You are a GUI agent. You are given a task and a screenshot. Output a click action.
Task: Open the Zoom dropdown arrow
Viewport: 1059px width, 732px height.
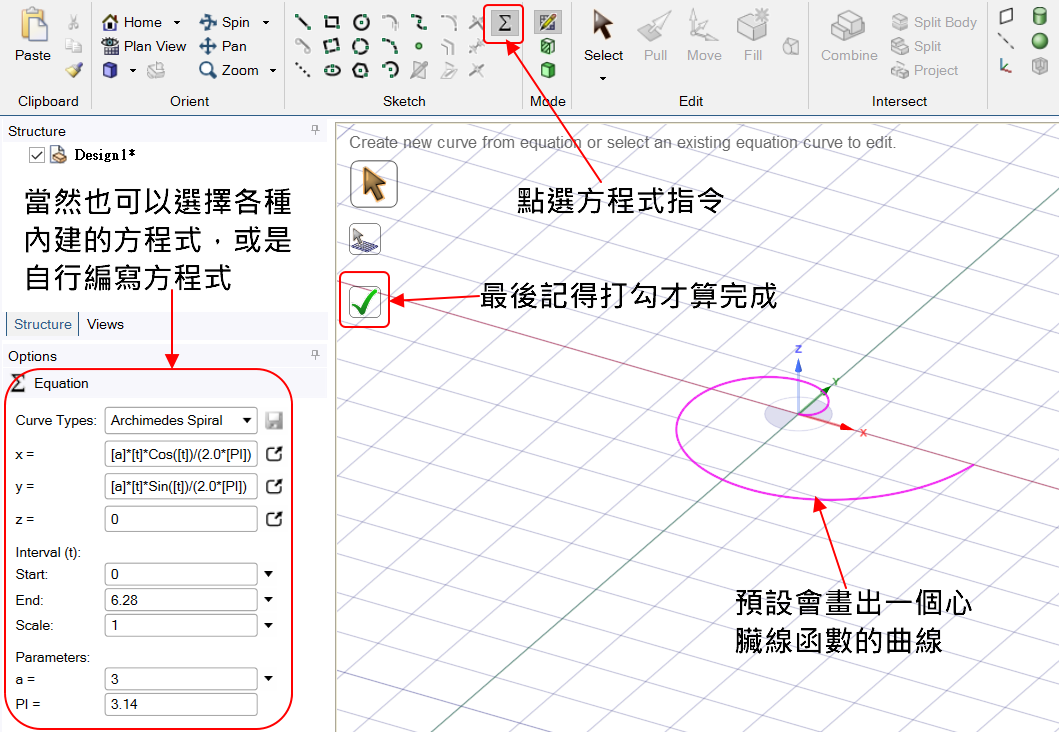click(x=273, y=70)
